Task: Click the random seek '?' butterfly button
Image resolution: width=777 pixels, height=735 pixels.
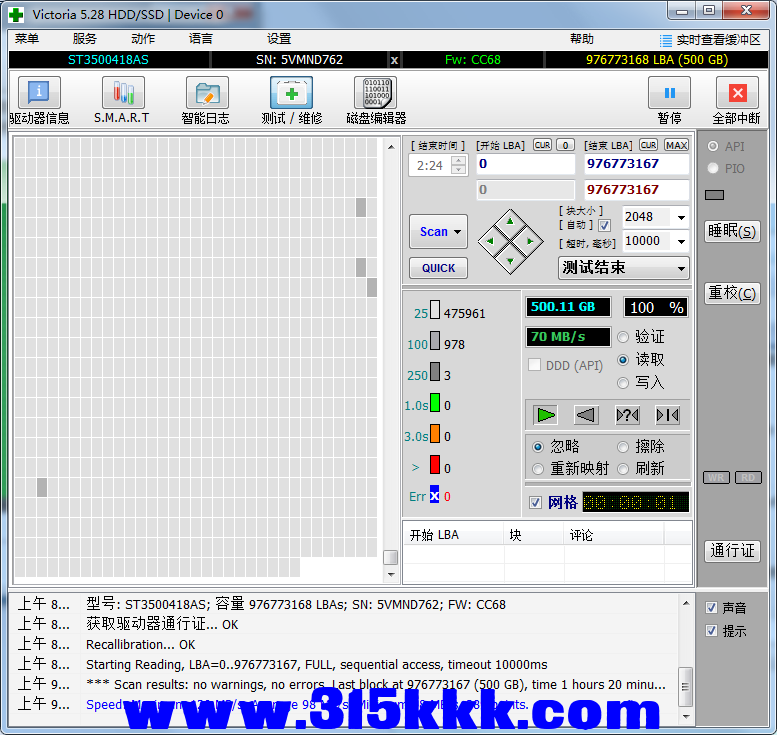Action: (627, 415)
